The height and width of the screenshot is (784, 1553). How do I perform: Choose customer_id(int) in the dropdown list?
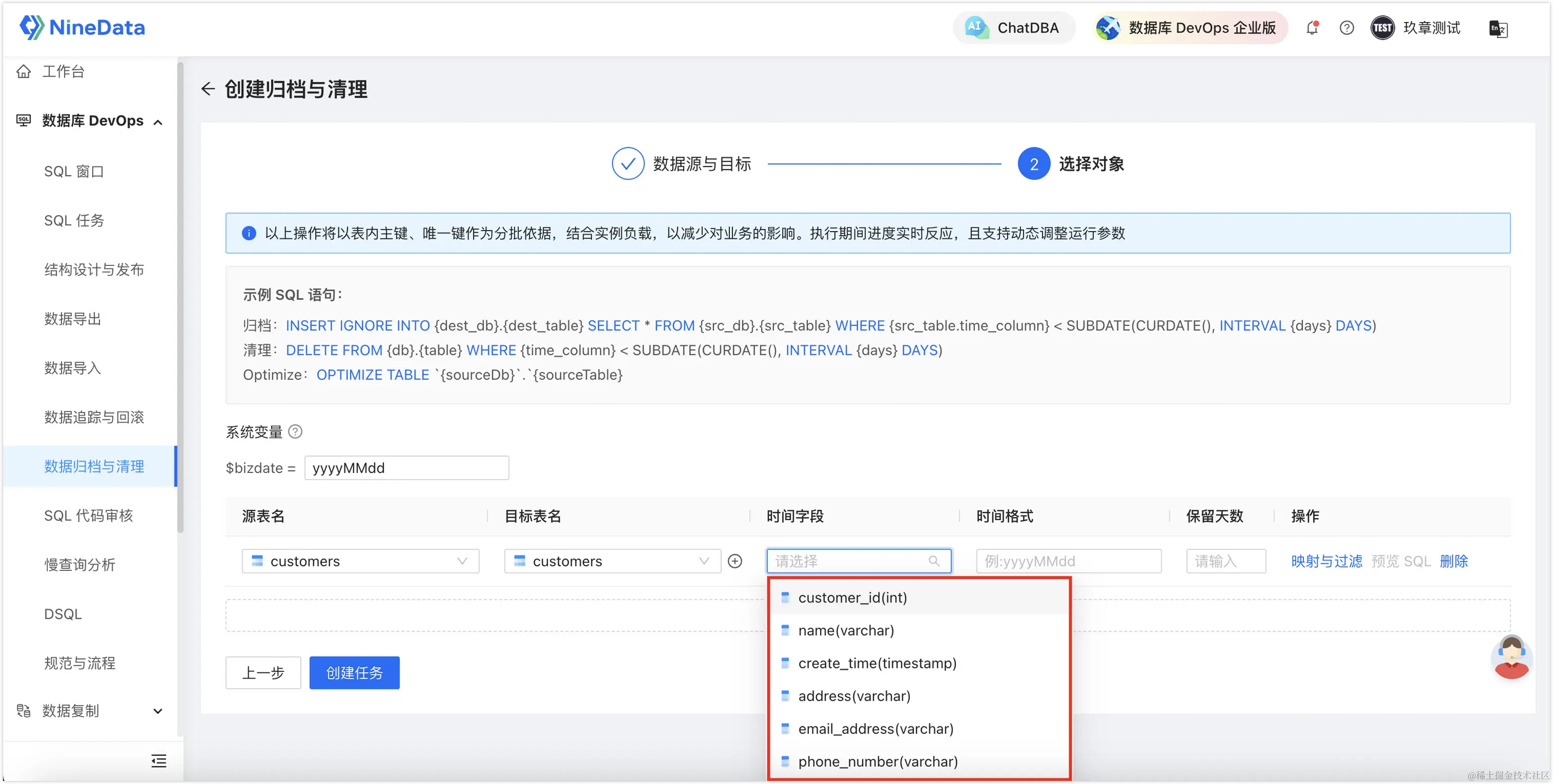[x=852, y=597]
